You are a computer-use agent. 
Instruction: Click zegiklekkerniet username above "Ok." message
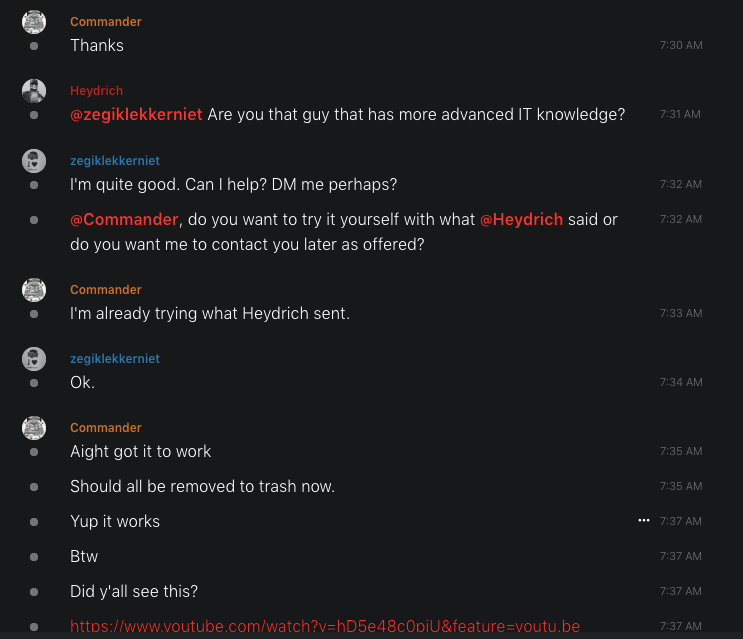pos(114,359)
